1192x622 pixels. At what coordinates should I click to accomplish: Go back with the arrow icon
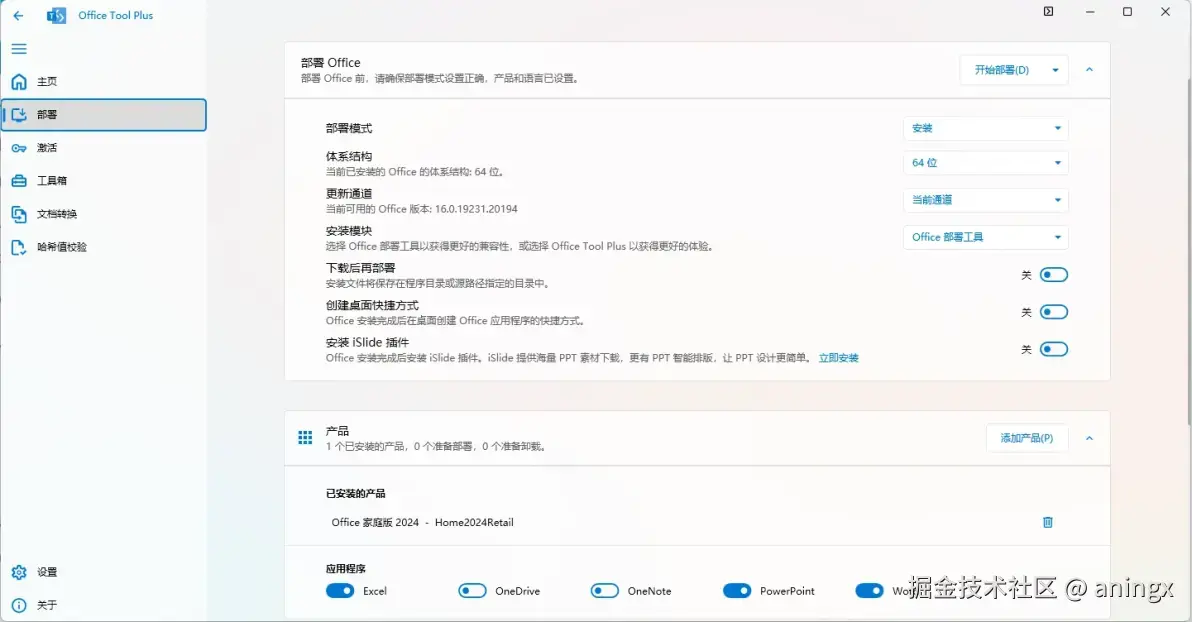(x=18, y=15)
